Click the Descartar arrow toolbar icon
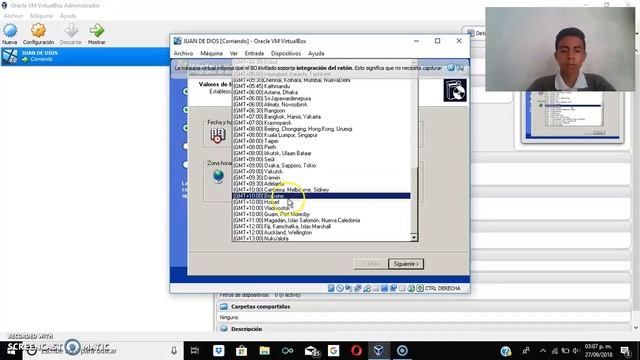640x360 pixels. (71, 31)
